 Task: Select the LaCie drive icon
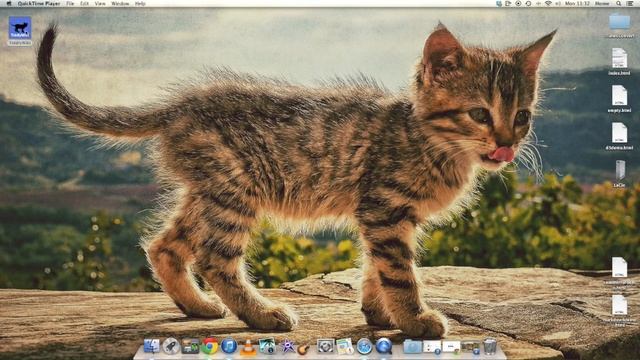pos(620,170)
